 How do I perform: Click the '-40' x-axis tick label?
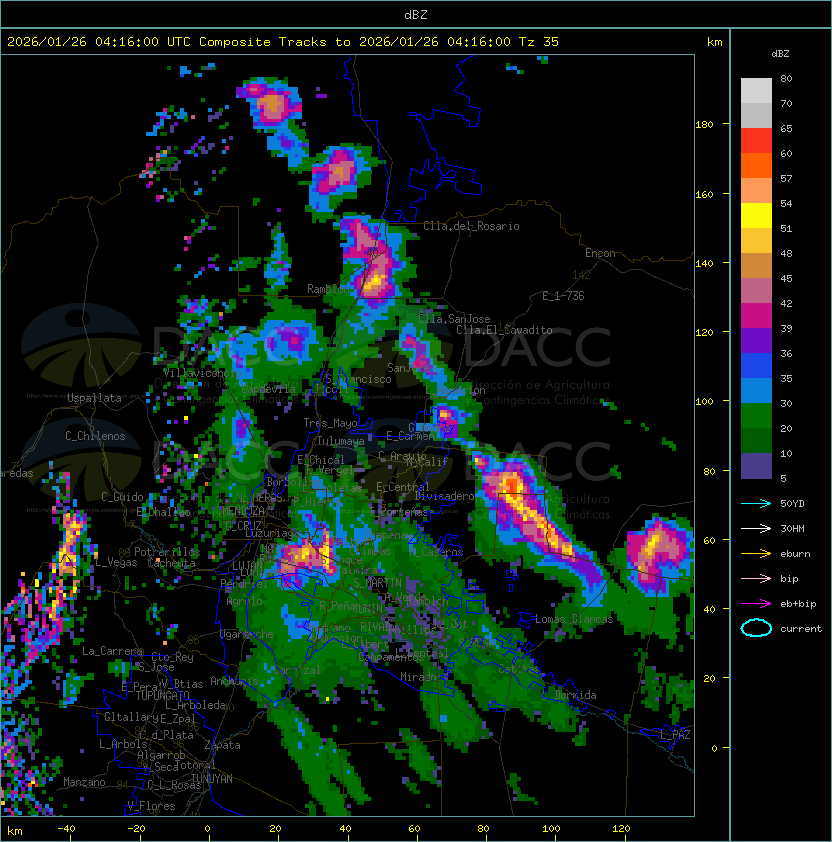click(x=66, y=829)
